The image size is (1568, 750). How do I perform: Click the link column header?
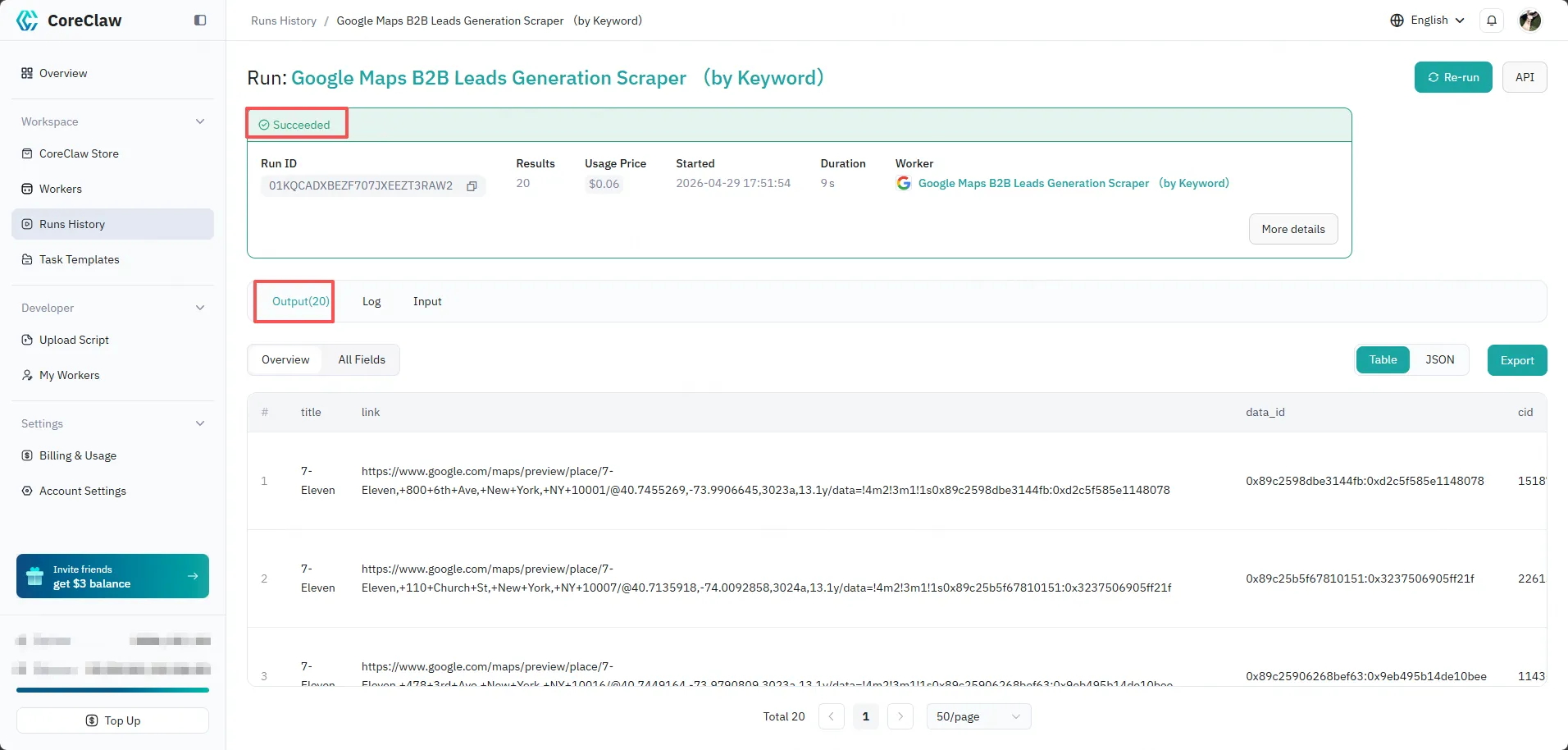pyautogui.click(x=371, y=412)
